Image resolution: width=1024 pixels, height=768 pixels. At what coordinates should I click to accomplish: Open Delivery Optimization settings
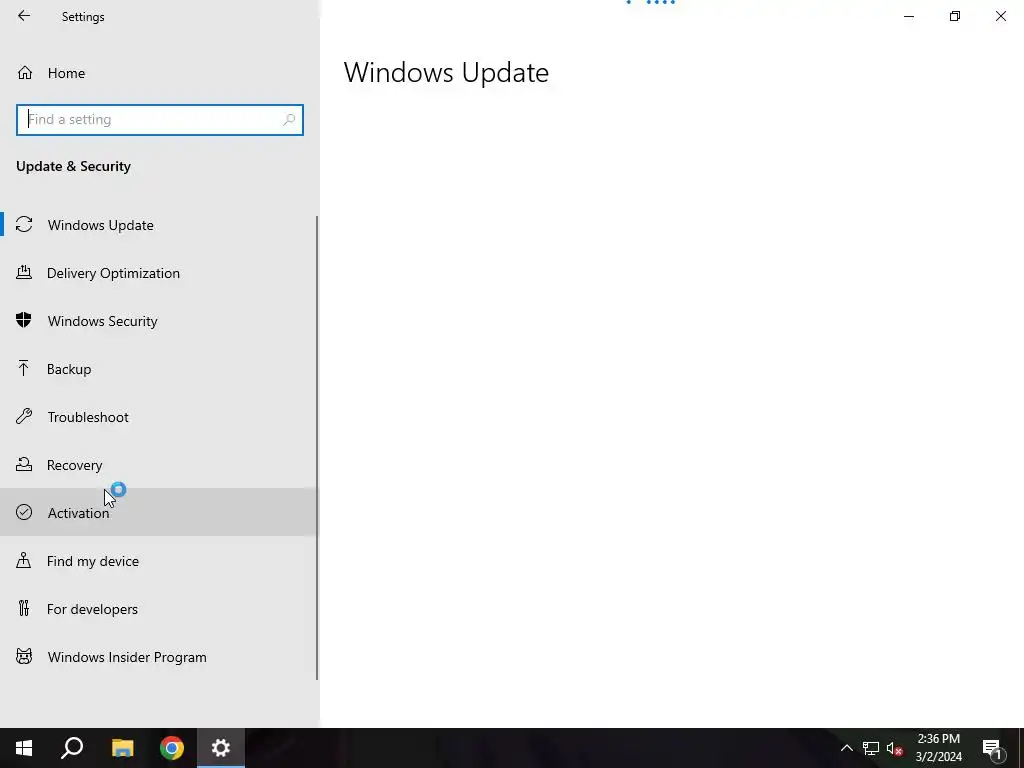(159, 273)
